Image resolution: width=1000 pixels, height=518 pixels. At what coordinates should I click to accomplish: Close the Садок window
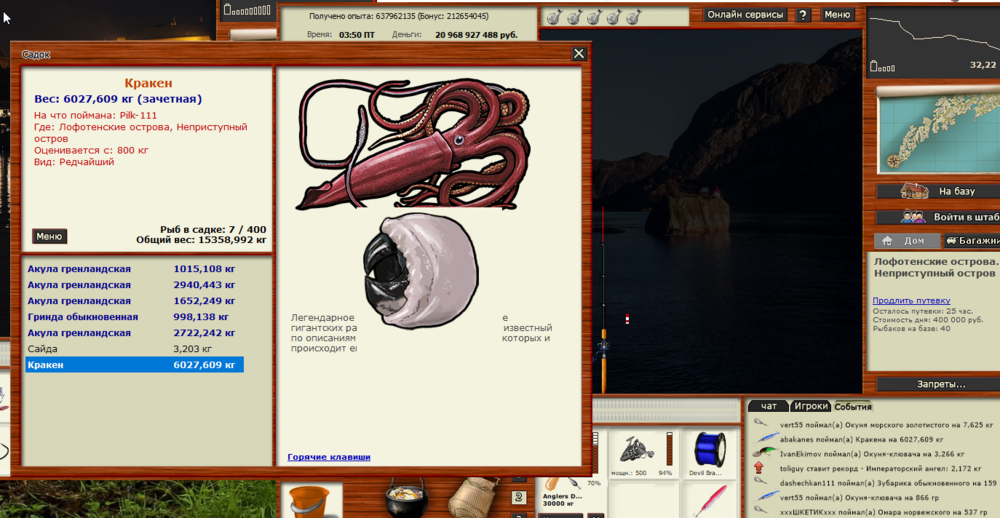578,54
